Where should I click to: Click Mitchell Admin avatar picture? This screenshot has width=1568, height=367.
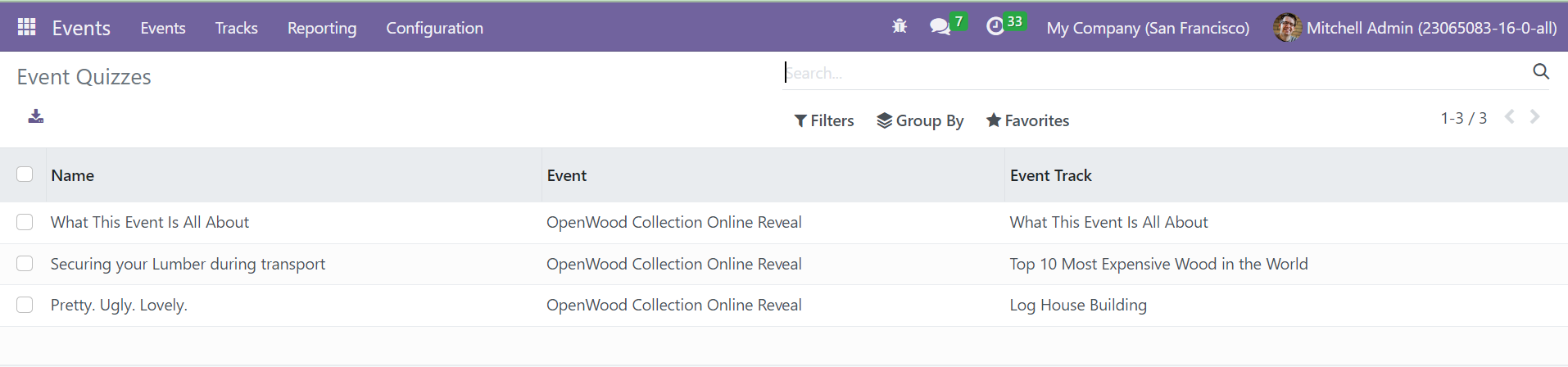[x=1287, y=27]
